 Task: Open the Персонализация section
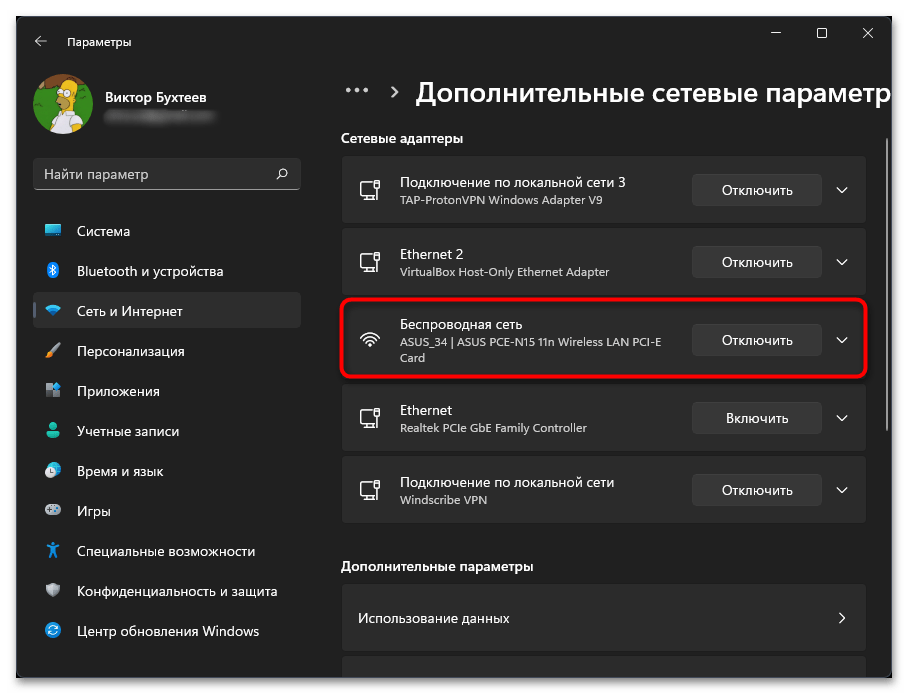(167, 350)
